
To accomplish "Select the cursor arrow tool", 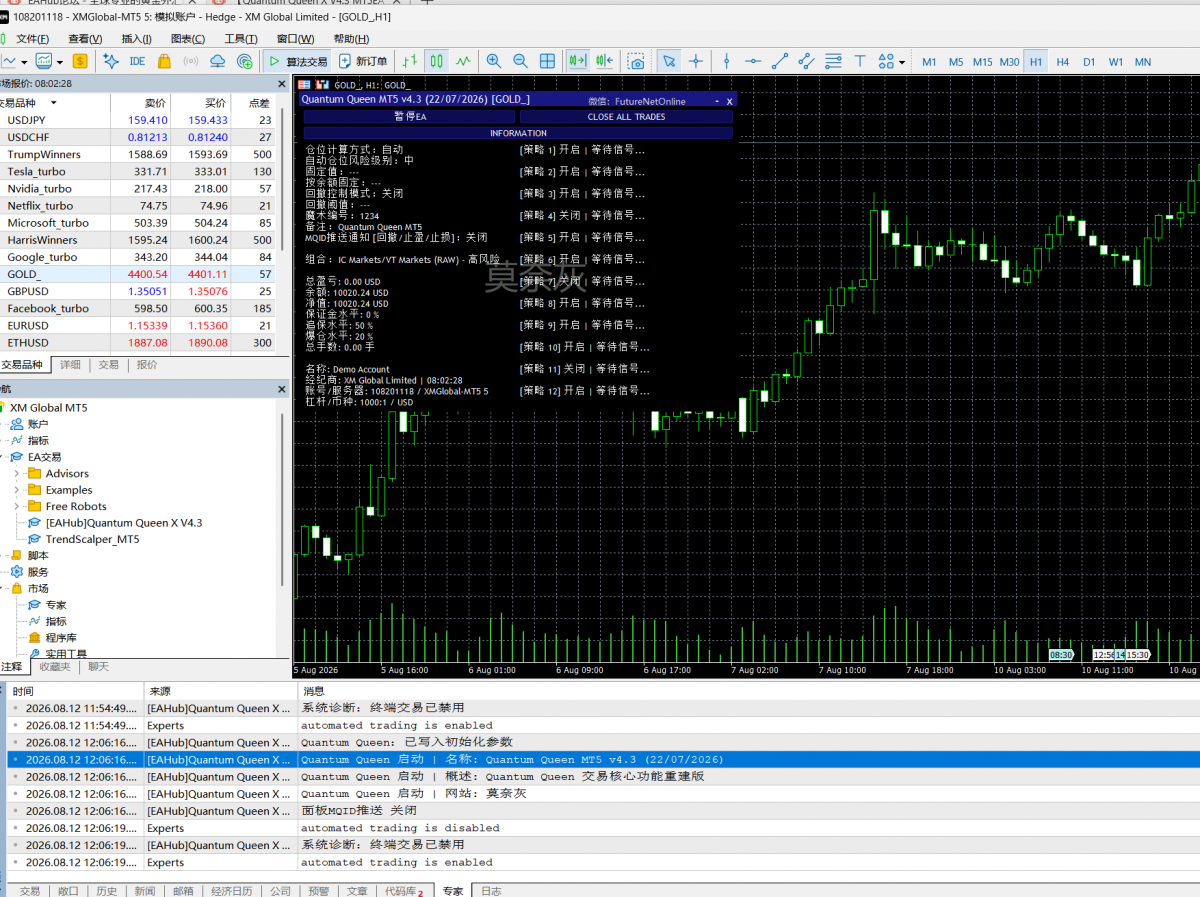I will (x=669, y=61).
